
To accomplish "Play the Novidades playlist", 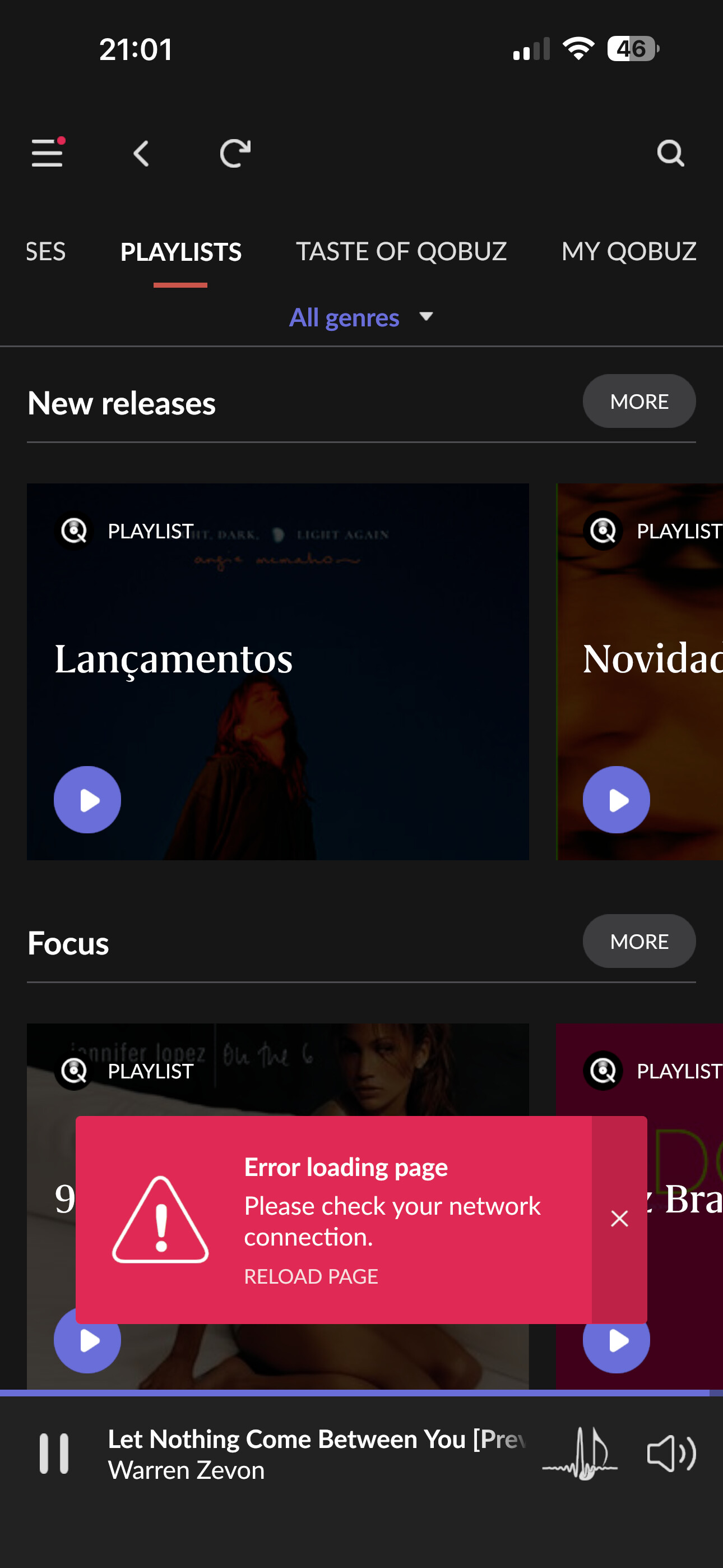I will 616,799.
